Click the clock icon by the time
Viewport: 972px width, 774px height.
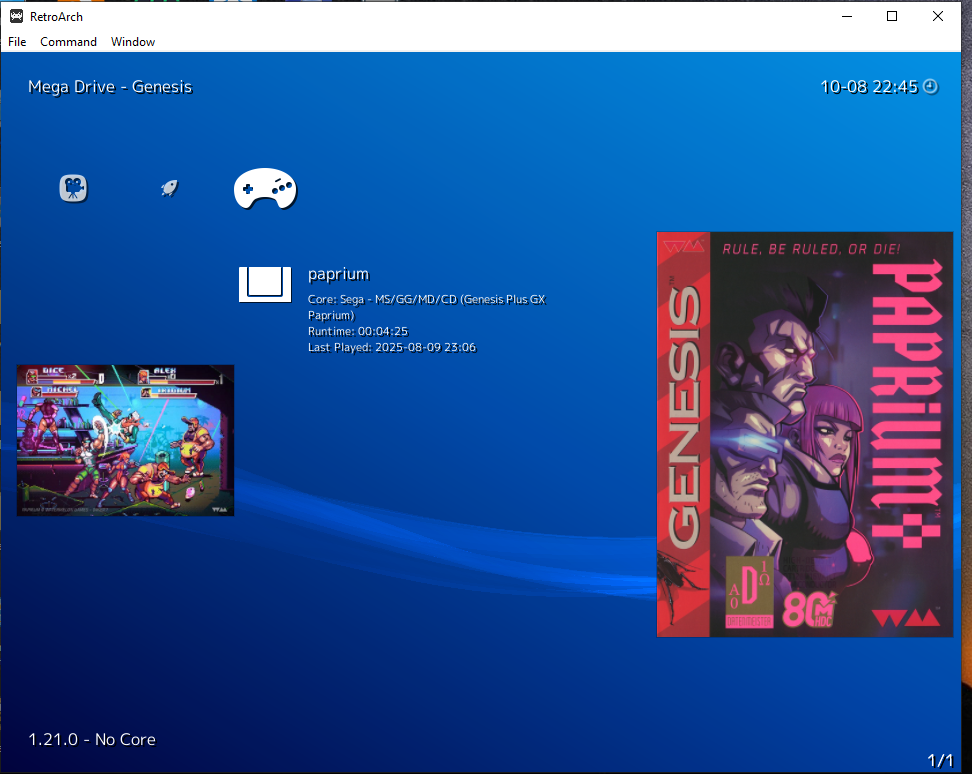tap(930, 87)
